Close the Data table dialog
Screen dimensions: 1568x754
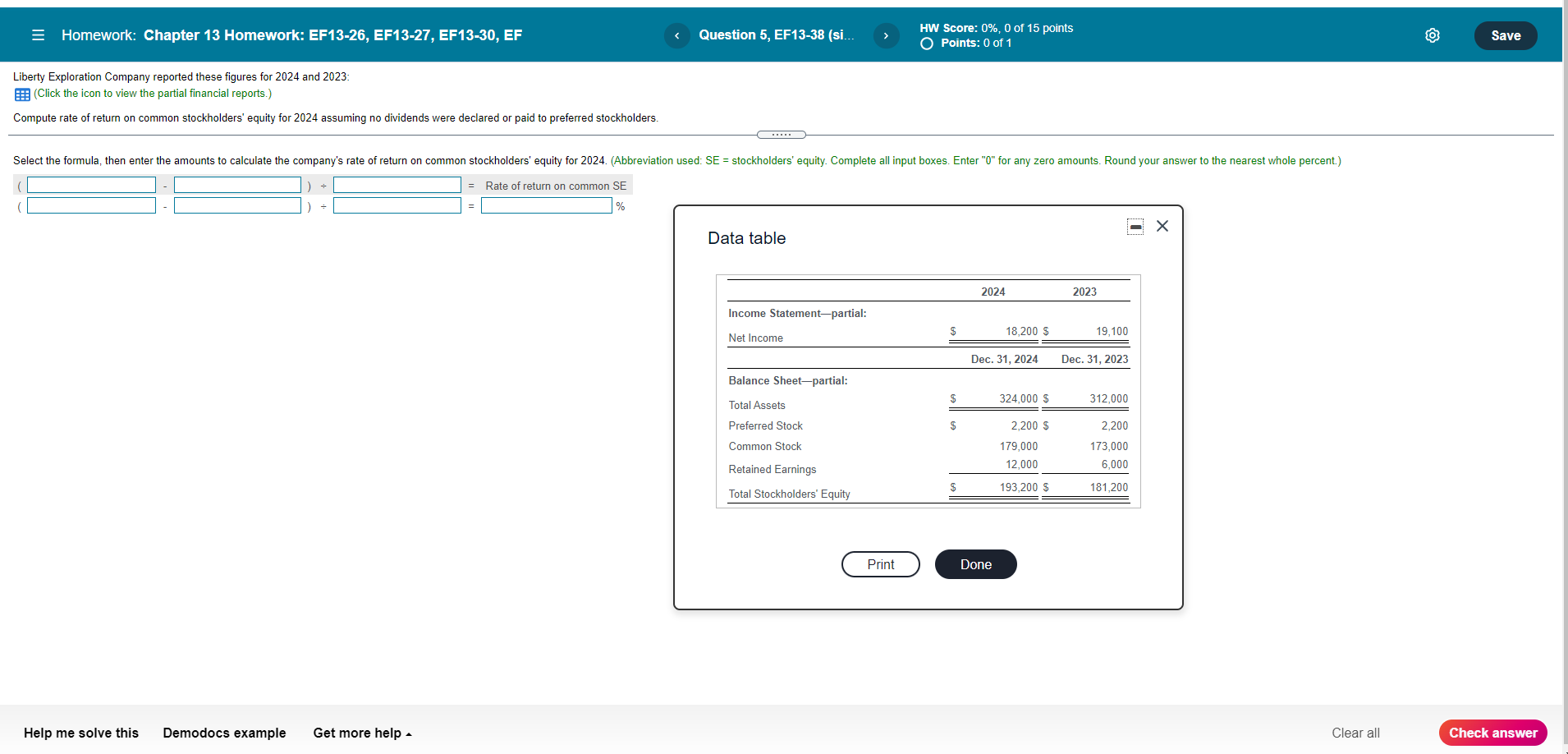[1162, 226]
